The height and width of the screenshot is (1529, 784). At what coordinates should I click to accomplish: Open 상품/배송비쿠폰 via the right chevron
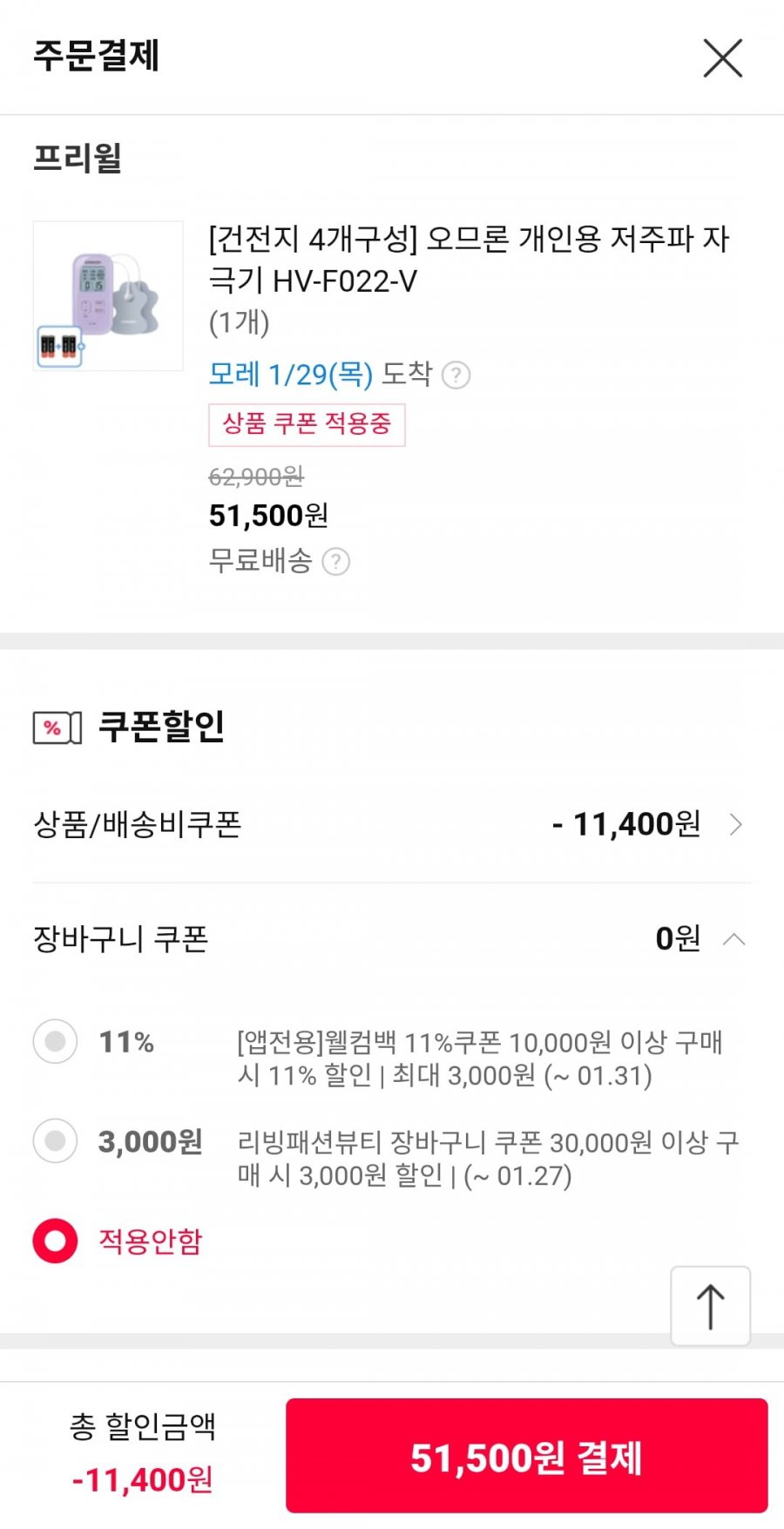735,824
